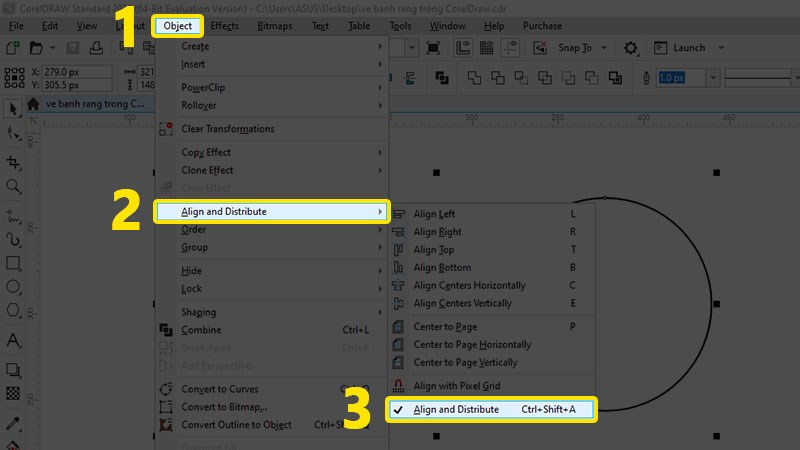Select the Eyedropper tool
This screenshot has height=450, width=800.
coord(13,423)
